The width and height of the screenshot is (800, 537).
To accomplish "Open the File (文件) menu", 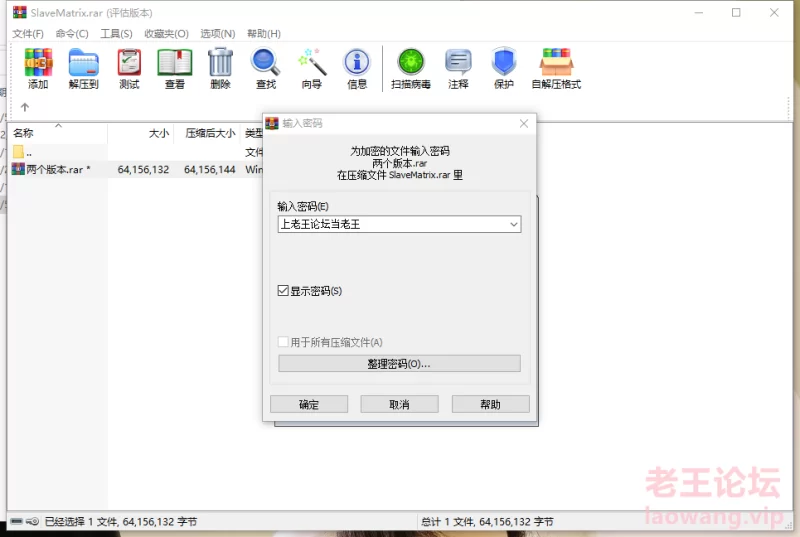I will click(x=28, y=34).
